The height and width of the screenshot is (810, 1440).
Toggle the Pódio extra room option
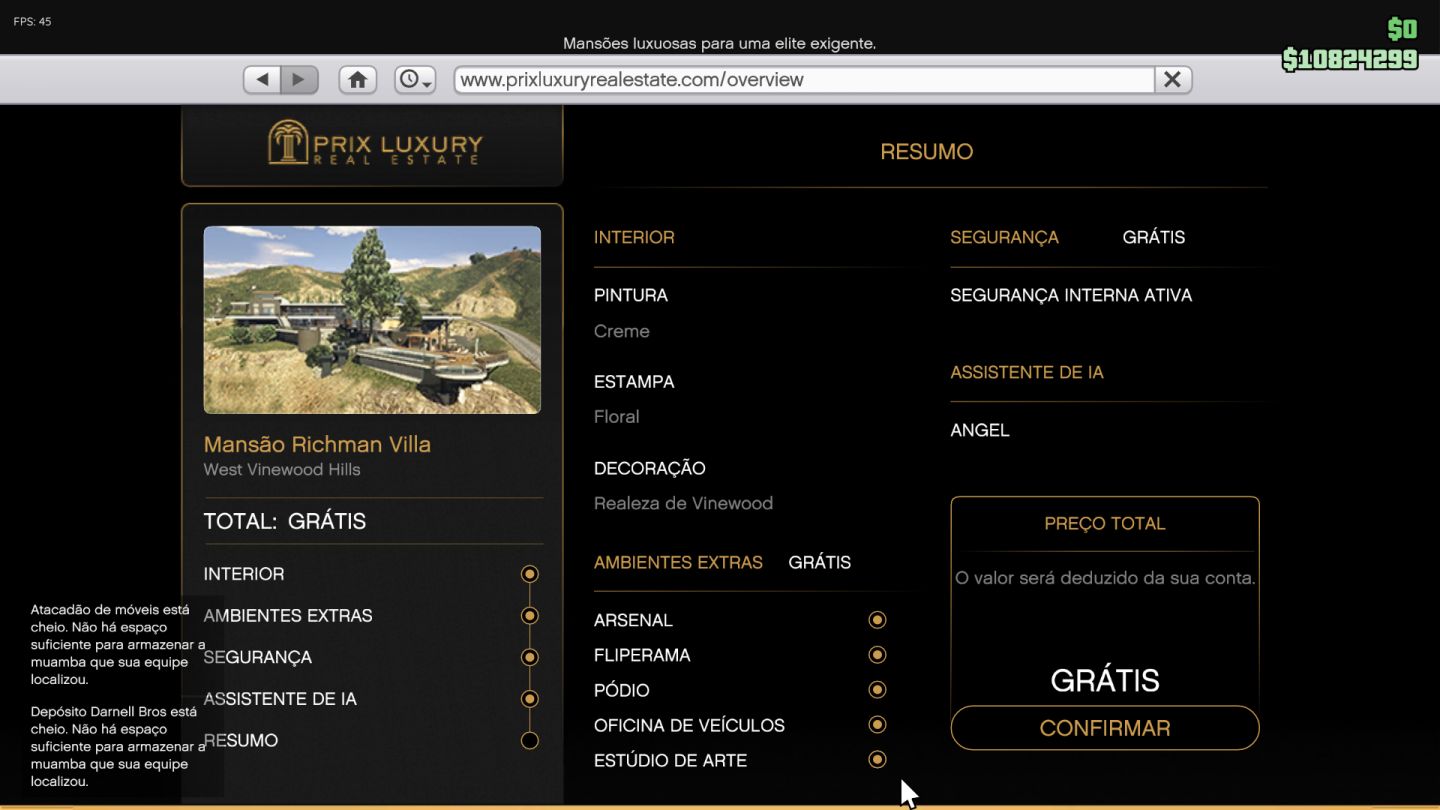click(x=877, y=690)
